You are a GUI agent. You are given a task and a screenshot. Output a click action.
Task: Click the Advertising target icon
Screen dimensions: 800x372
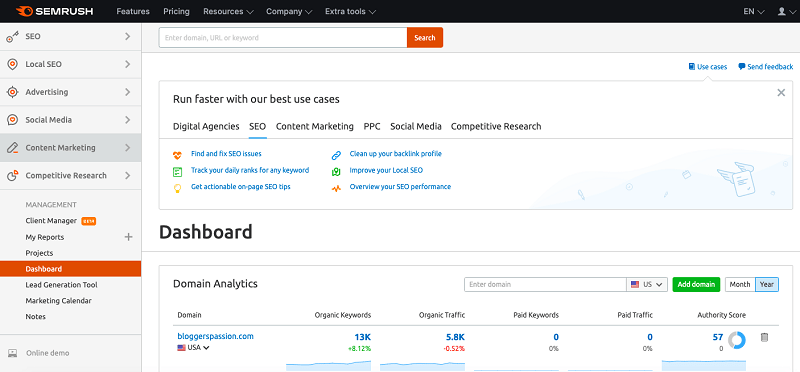pyautogui.click(x=12, y=92)
